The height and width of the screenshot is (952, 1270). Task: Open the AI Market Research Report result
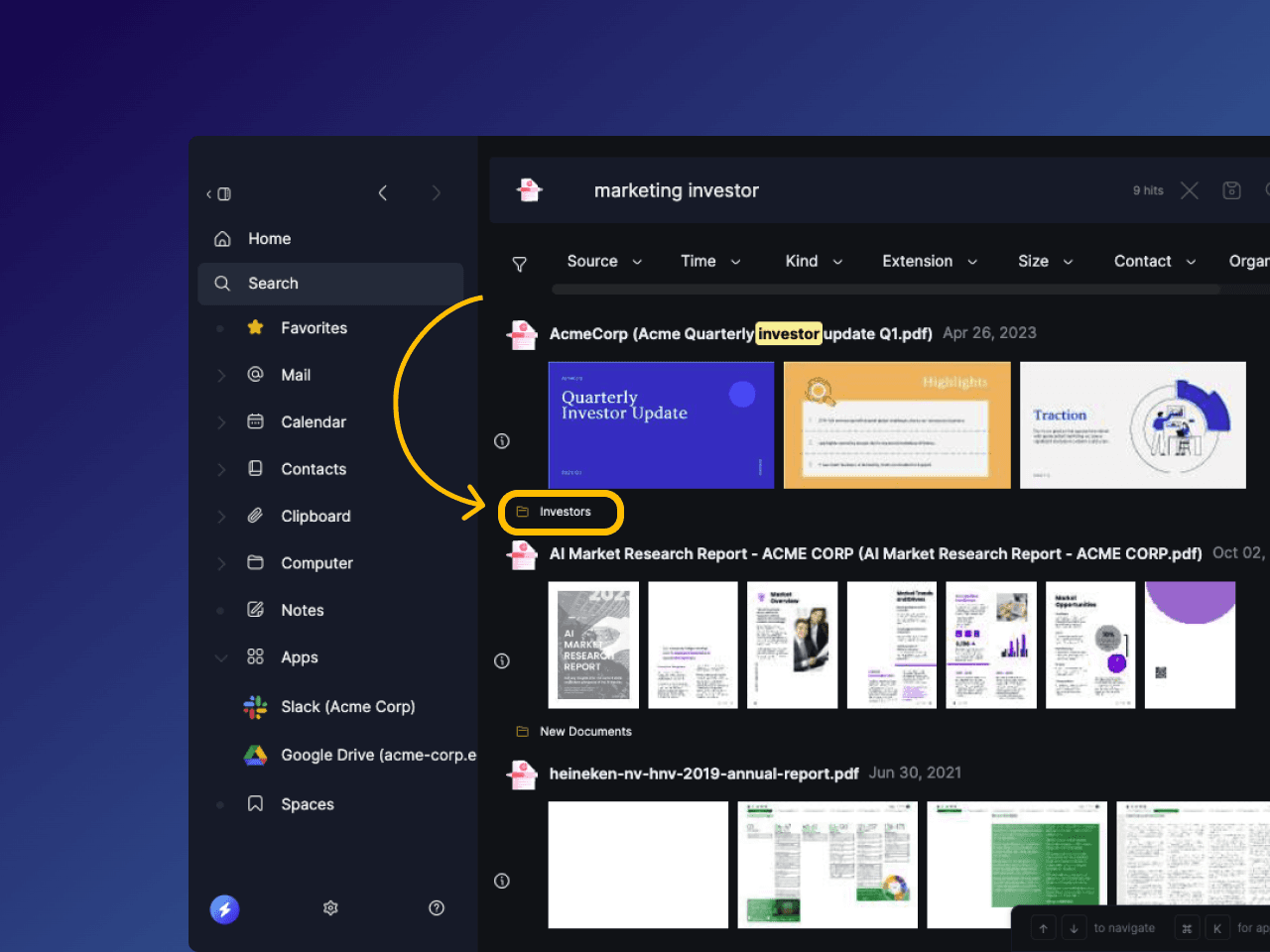(x=875, y=554)
